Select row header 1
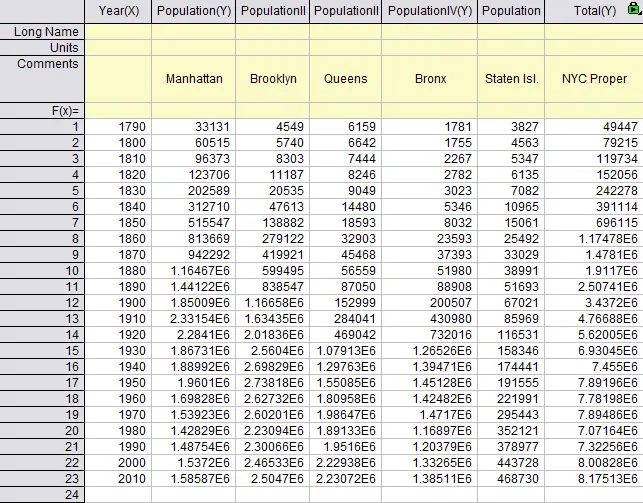Image resolution: width=643 pixels, height=503 pixels. click(42, 127)
